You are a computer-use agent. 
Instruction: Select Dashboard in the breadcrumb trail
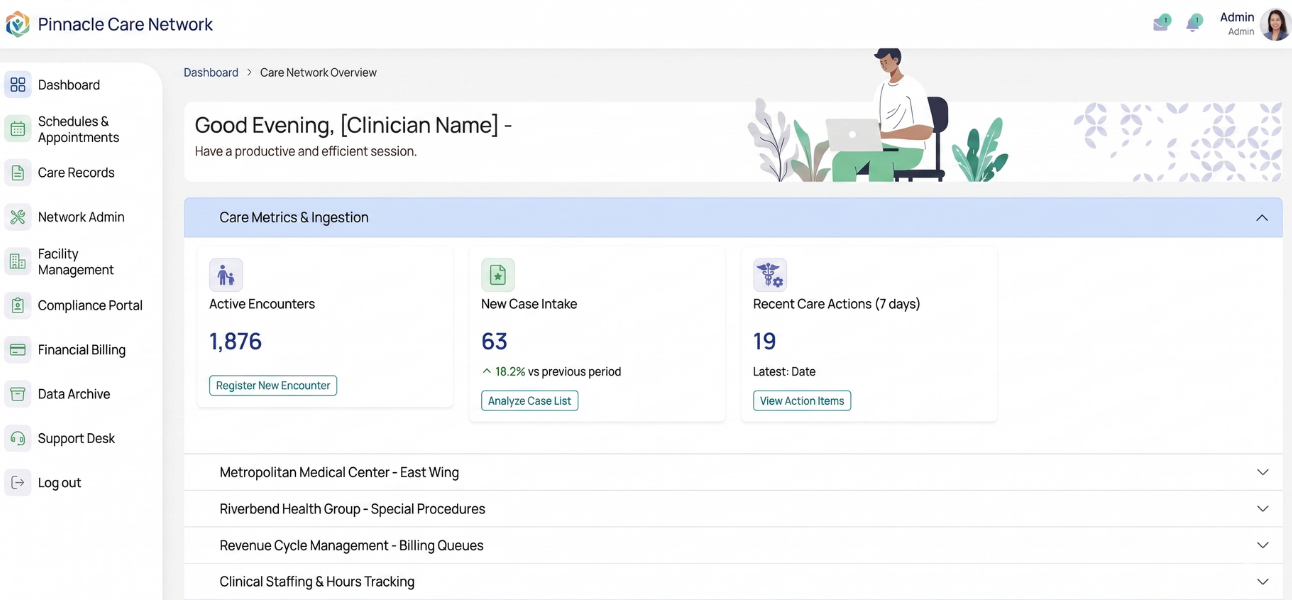pos(211,72)
